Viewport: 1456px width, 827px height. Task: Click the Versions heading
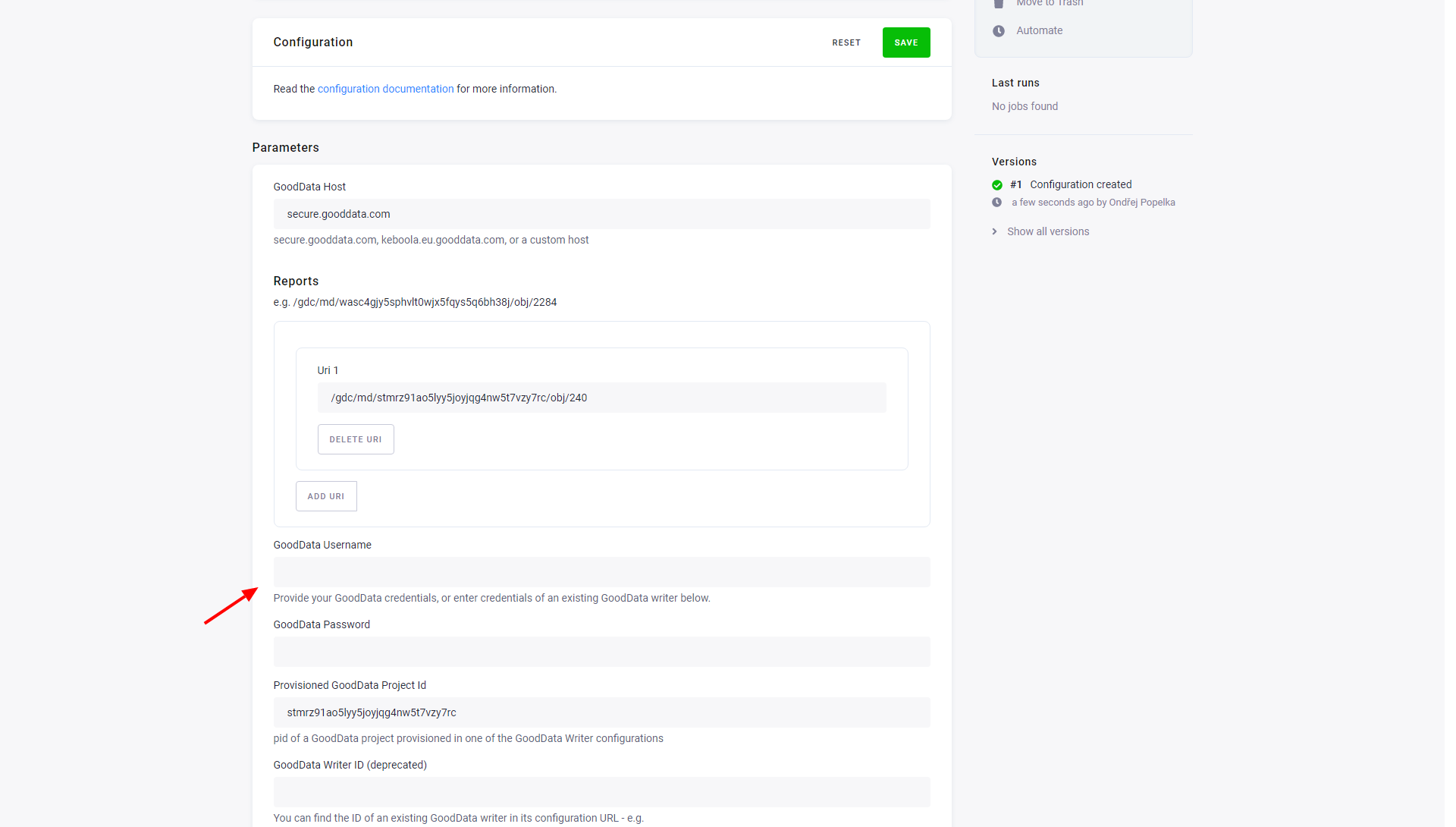coord(1014,162)
